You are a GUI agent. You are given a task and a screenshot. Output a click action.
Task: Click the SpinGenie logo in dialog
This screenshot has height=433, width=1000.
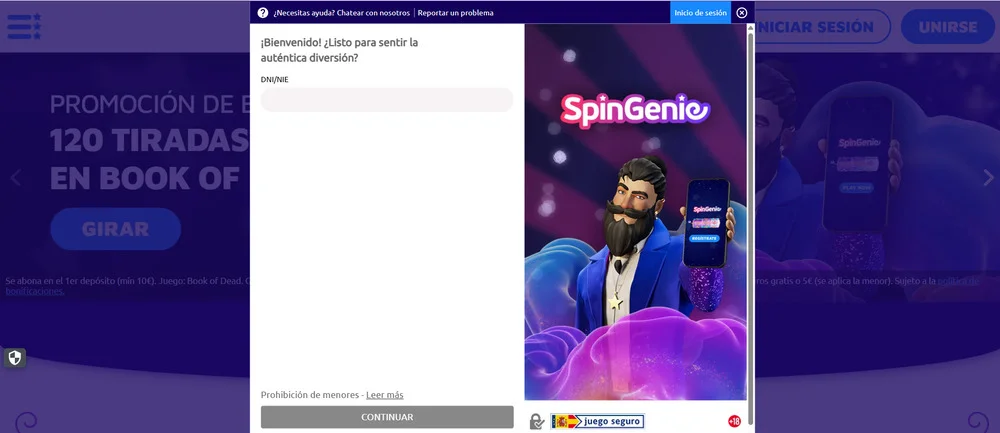tap(635, 110)
